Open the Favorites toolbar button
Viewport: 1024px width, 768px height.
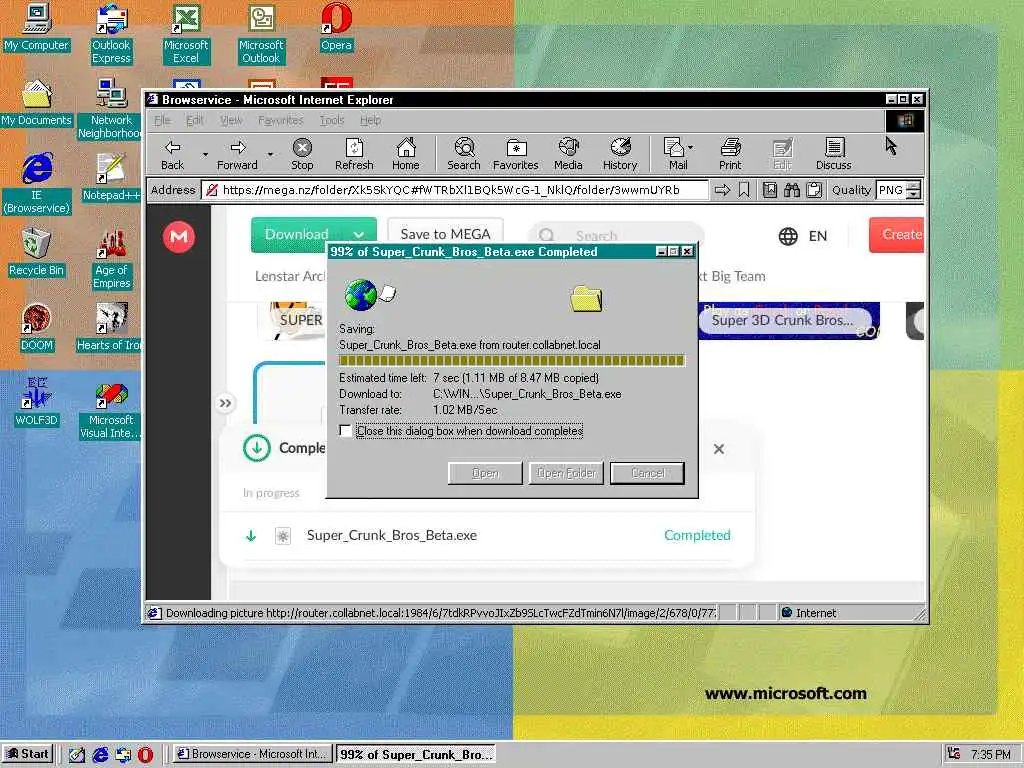515,155
